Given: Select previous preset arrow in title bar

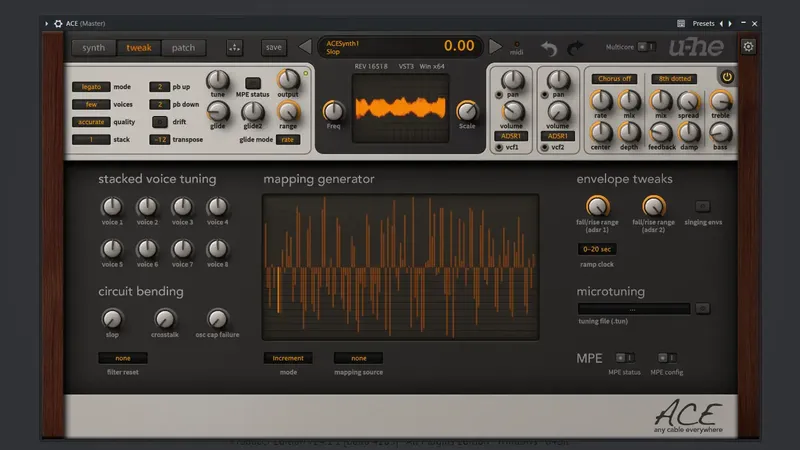Looking at the screenshot, I should tap(721, 23).
